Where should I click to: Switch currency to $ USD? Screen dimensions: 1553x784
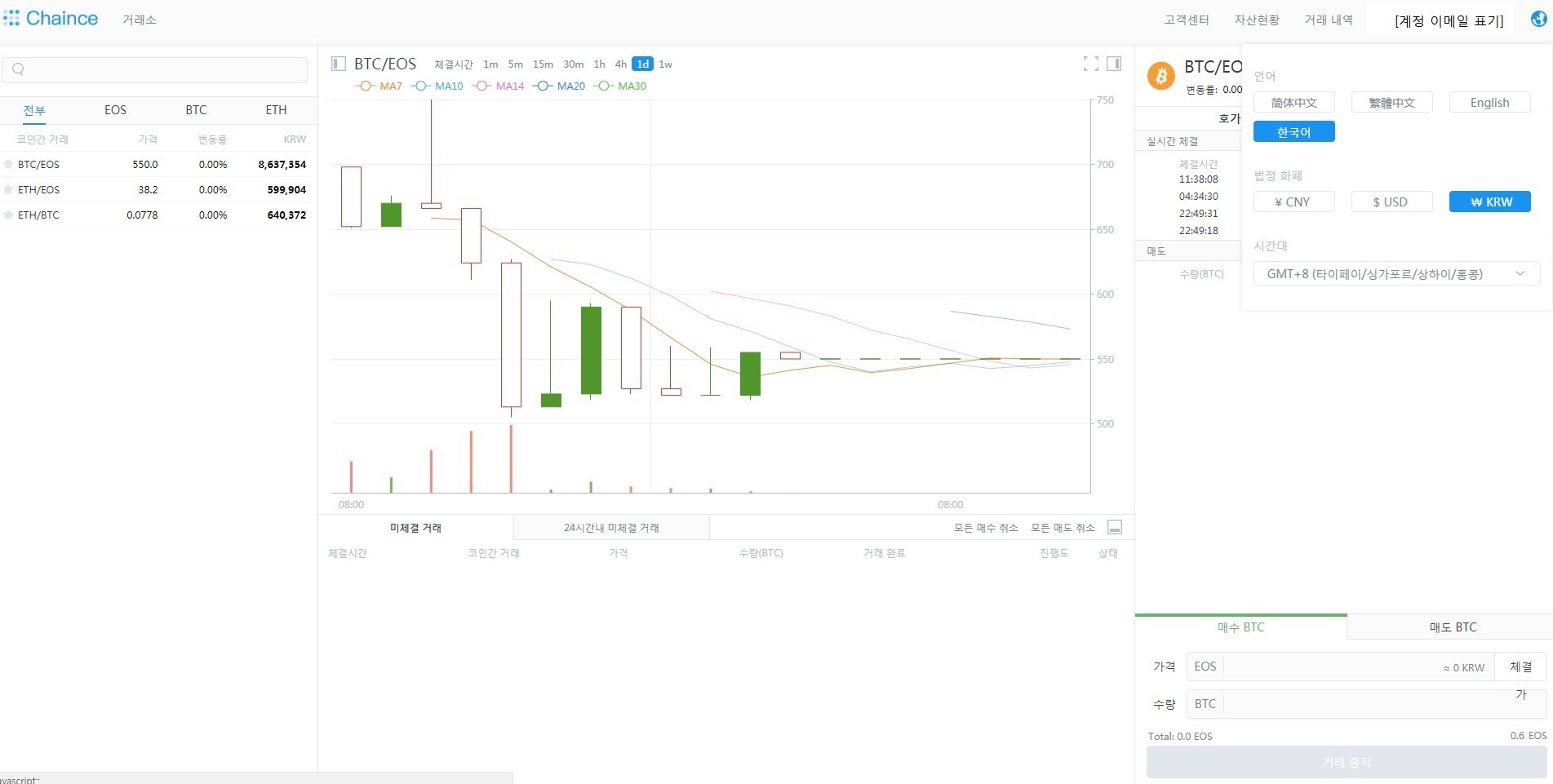(x=1391, y=202)
